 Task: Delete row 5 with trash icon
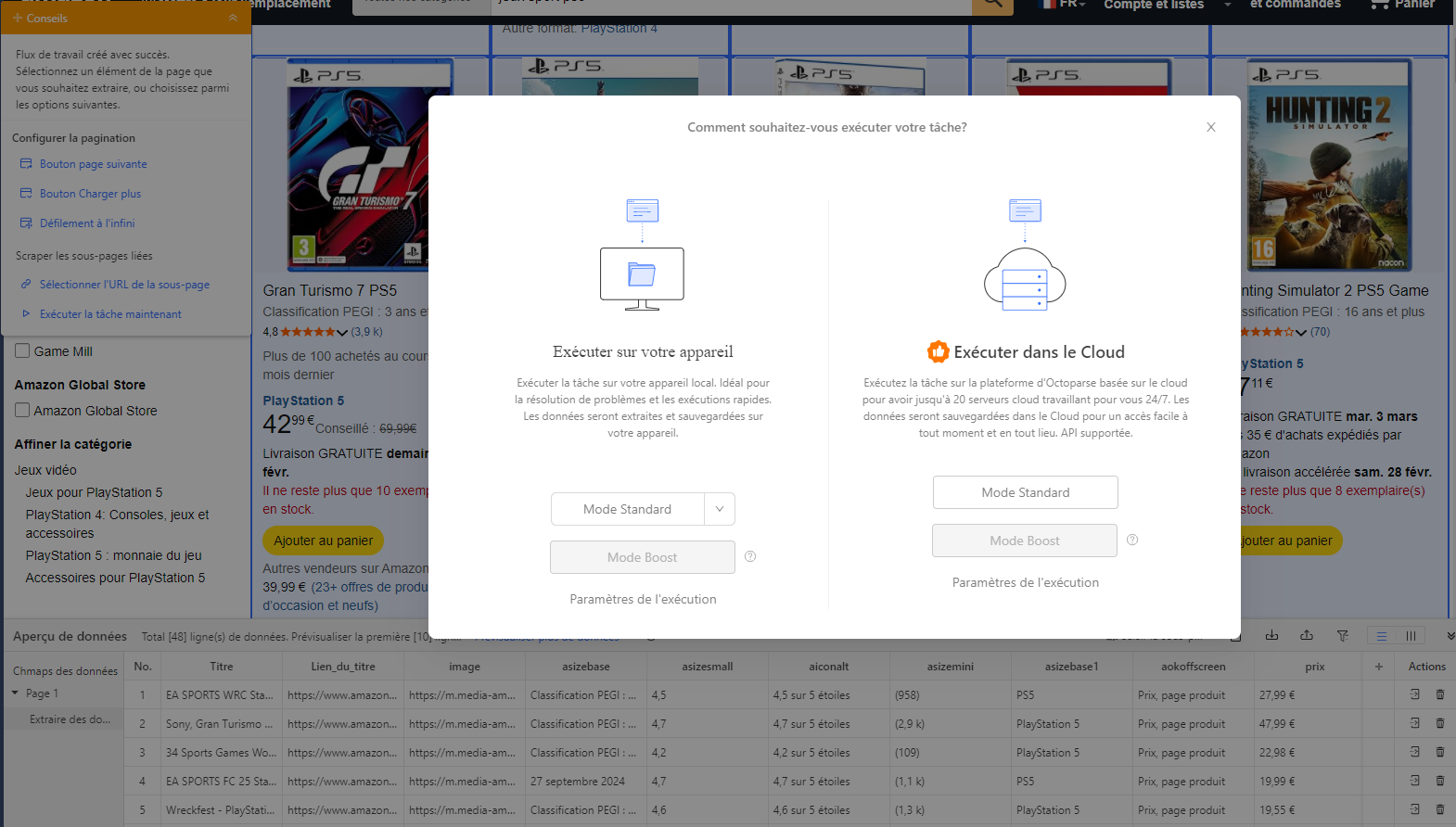point(1440,809)
